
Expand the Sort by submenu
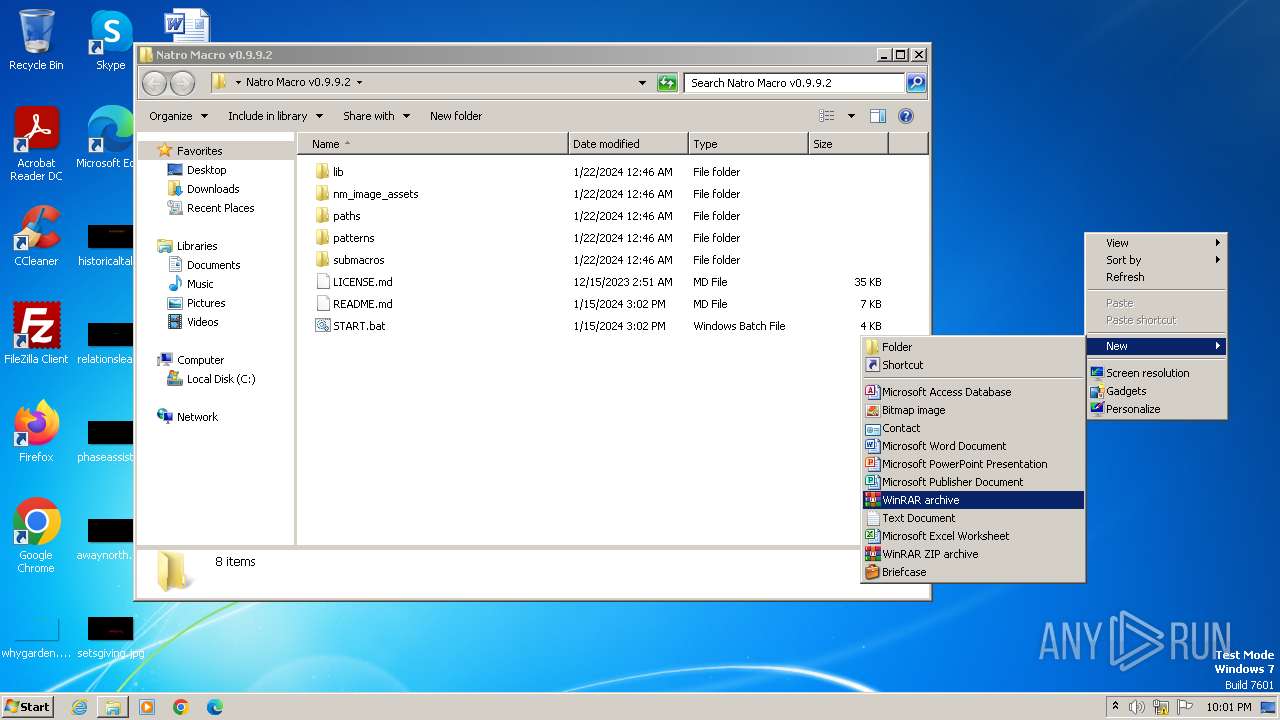[x=1156, y=260]
